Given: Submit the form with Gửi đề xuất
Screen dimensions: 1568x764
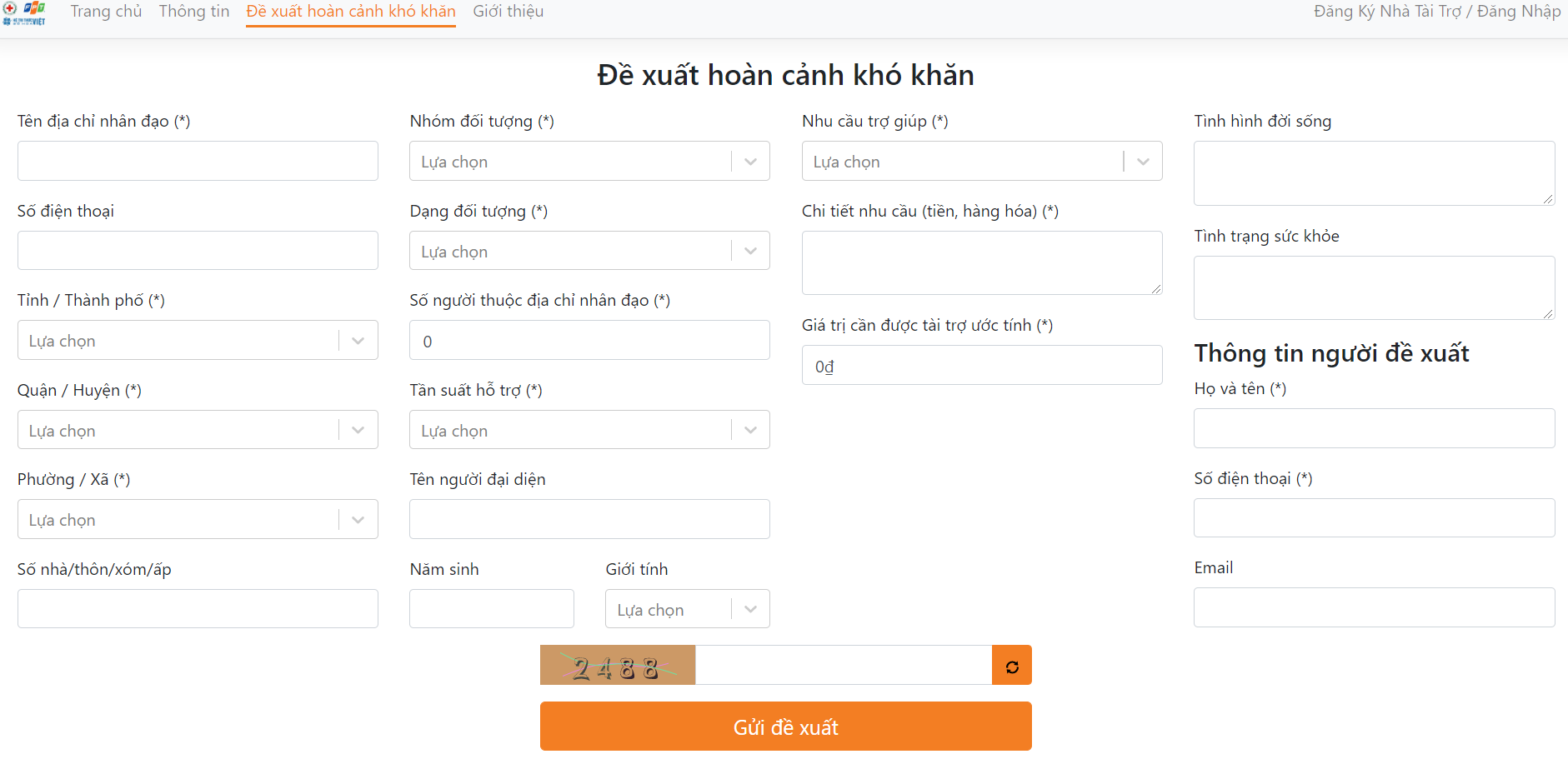Looking at the screenshot, I should pyautogui.click(x=785, y=727).
